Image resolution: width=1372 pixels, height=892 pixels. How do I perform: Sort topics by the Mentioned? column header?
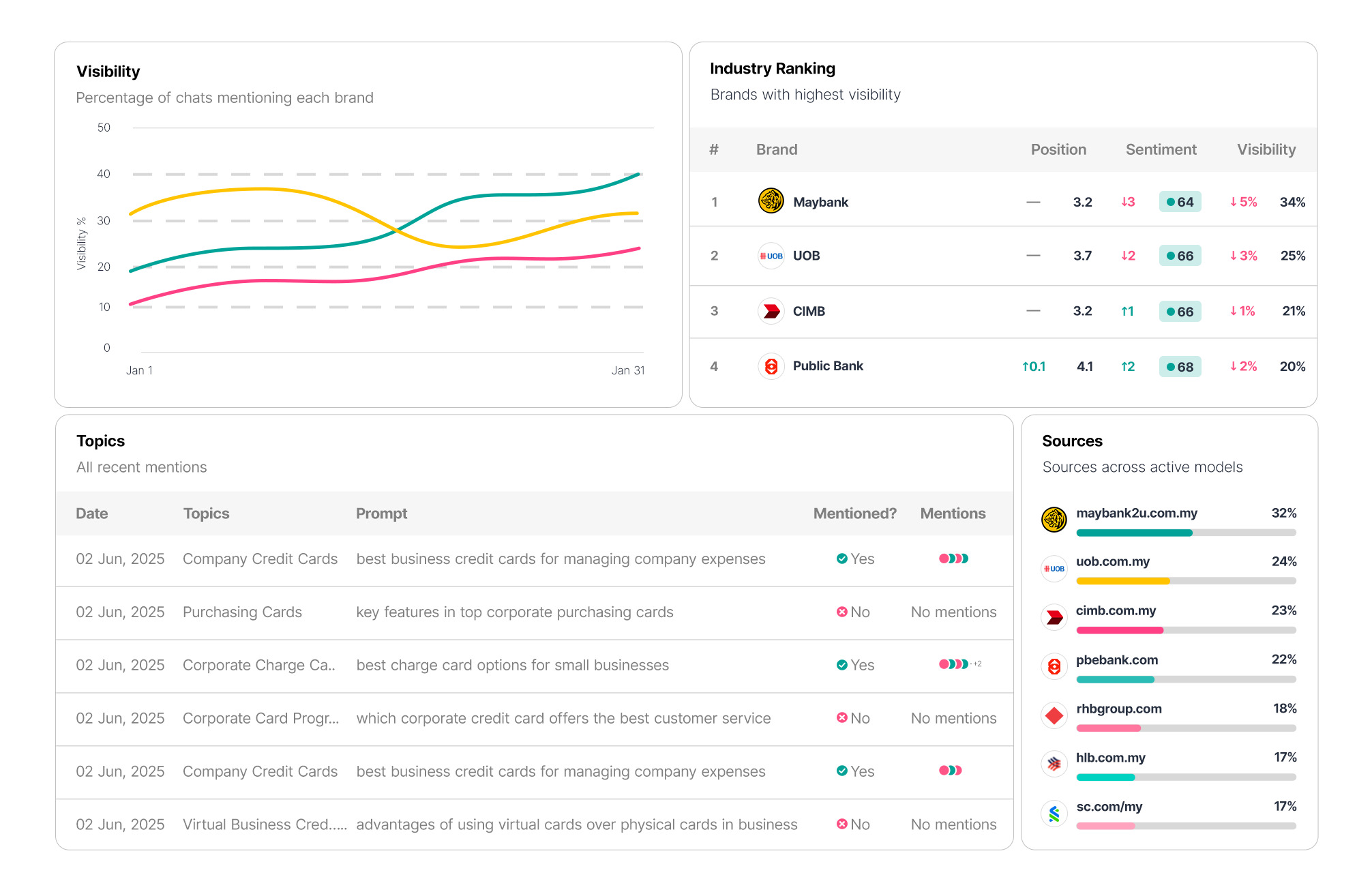854,514
